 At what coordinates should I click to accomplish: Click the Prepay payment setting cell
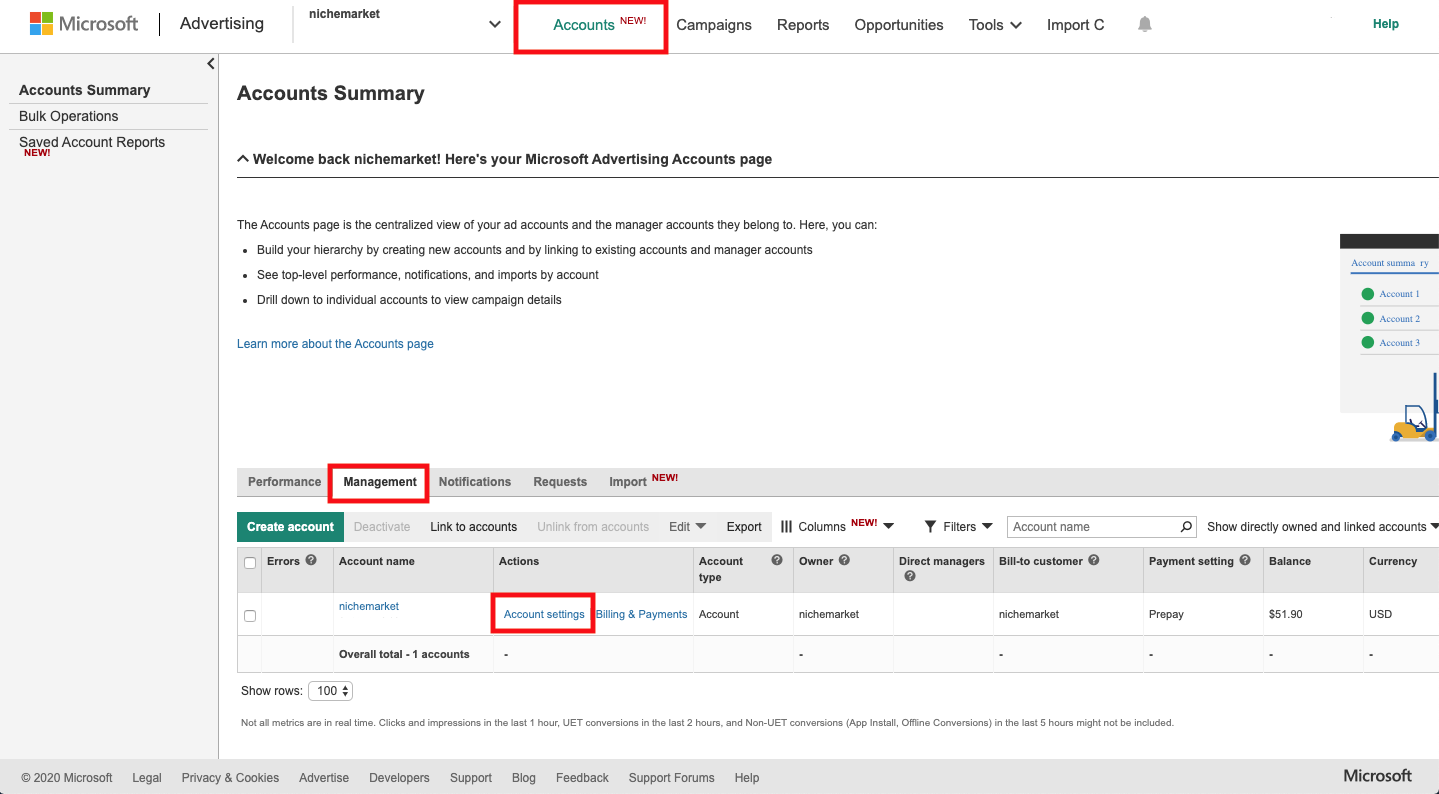(1166, 614)
